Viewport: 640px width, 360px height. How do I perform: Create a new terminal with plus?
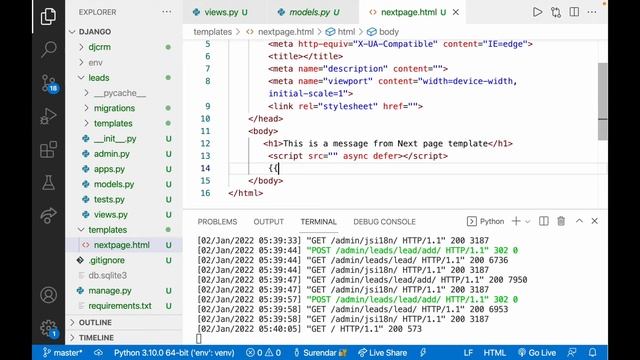pos(516,221)
